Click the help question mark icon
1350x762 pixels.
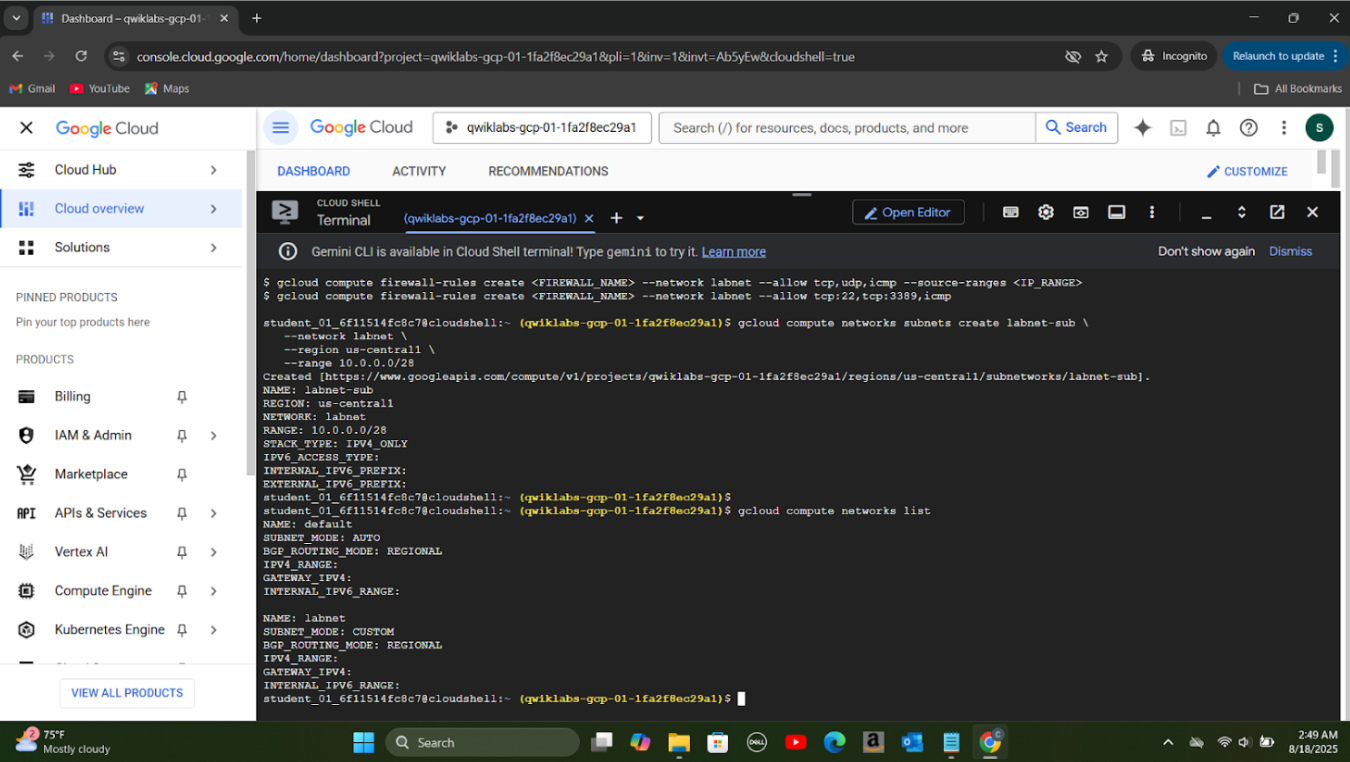(x=1248, y=128)
